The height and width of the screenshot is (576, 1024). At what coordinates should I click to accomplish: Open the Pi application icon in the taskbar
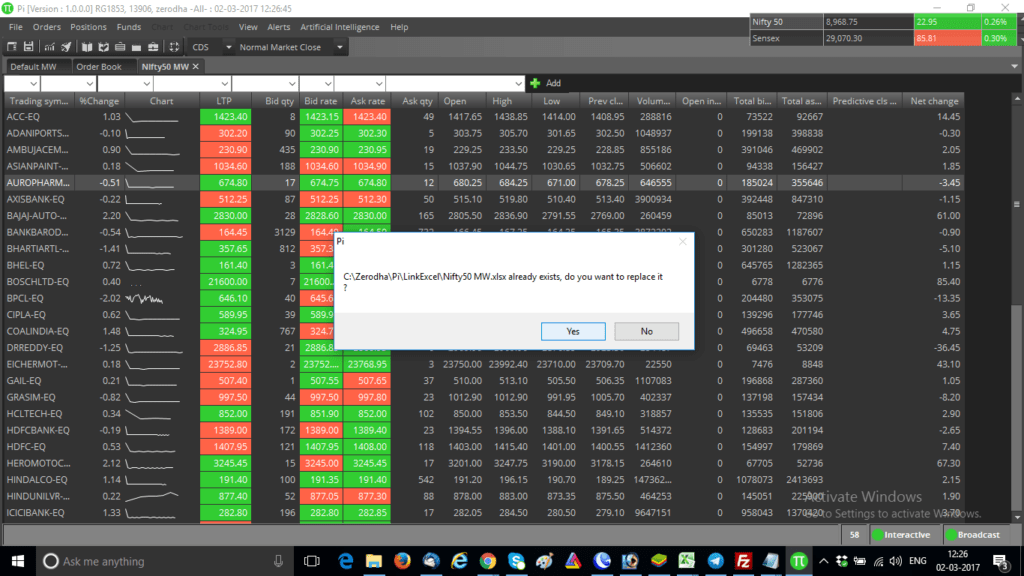point(800,562)
